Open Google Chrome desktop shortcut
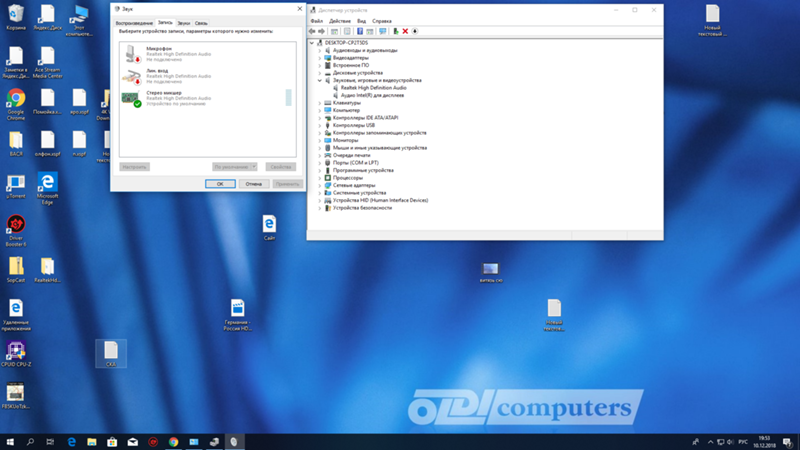 point(16,105)
